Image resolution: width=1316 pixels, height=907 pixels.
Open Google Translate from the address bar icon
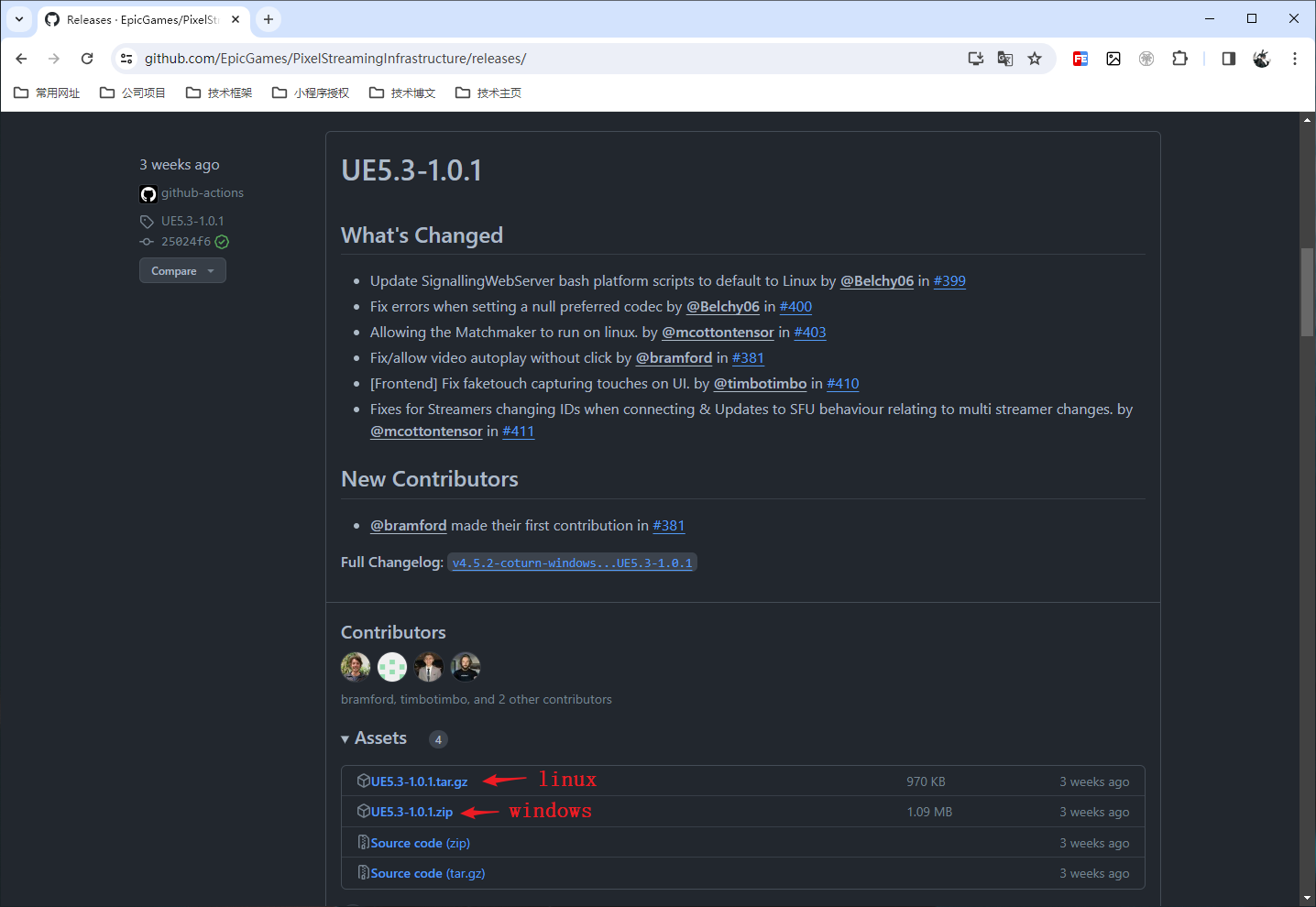[1004, 58]
